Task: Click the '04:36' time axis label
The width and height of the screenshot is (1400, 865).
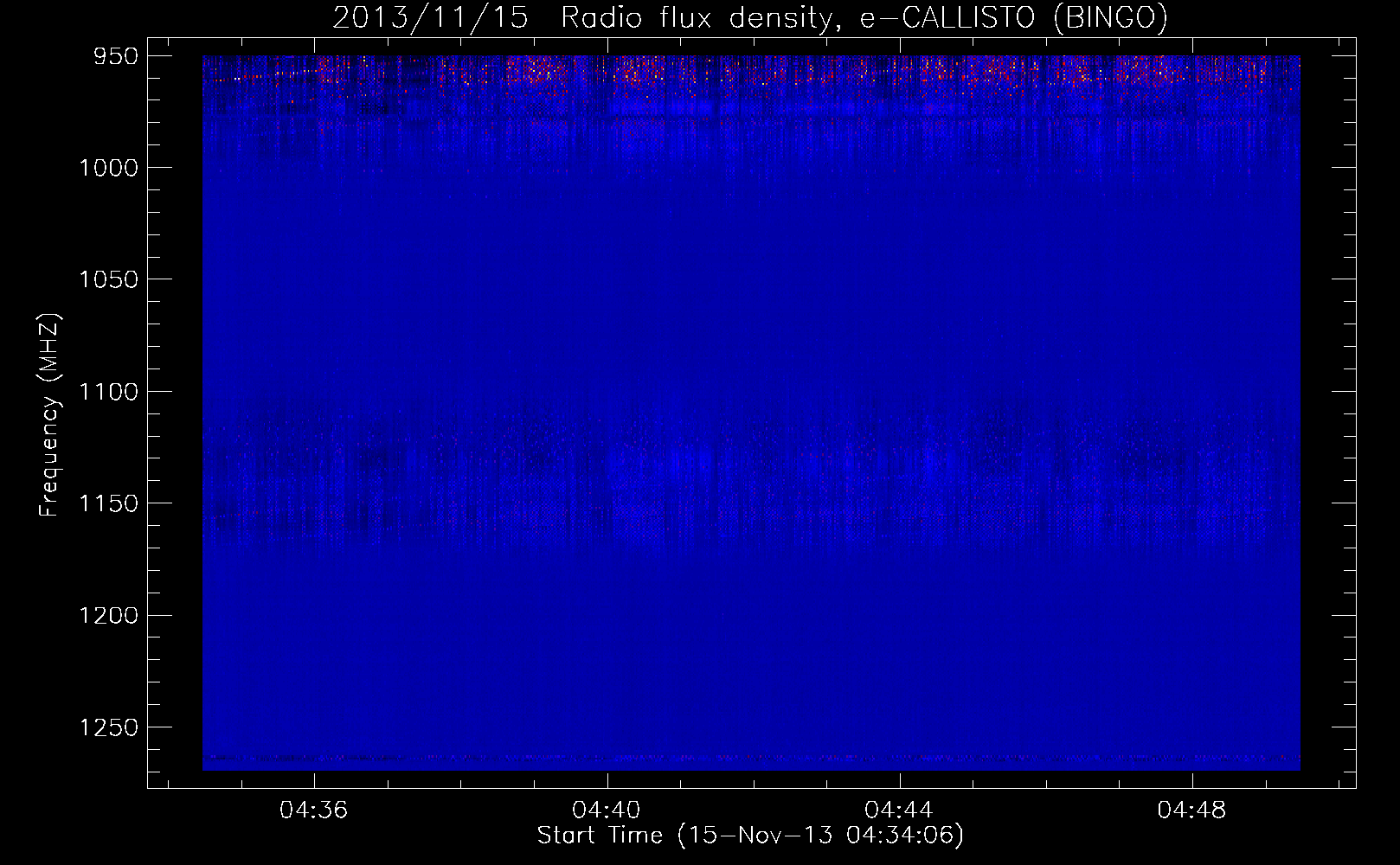Action: [x=313, y=810]
